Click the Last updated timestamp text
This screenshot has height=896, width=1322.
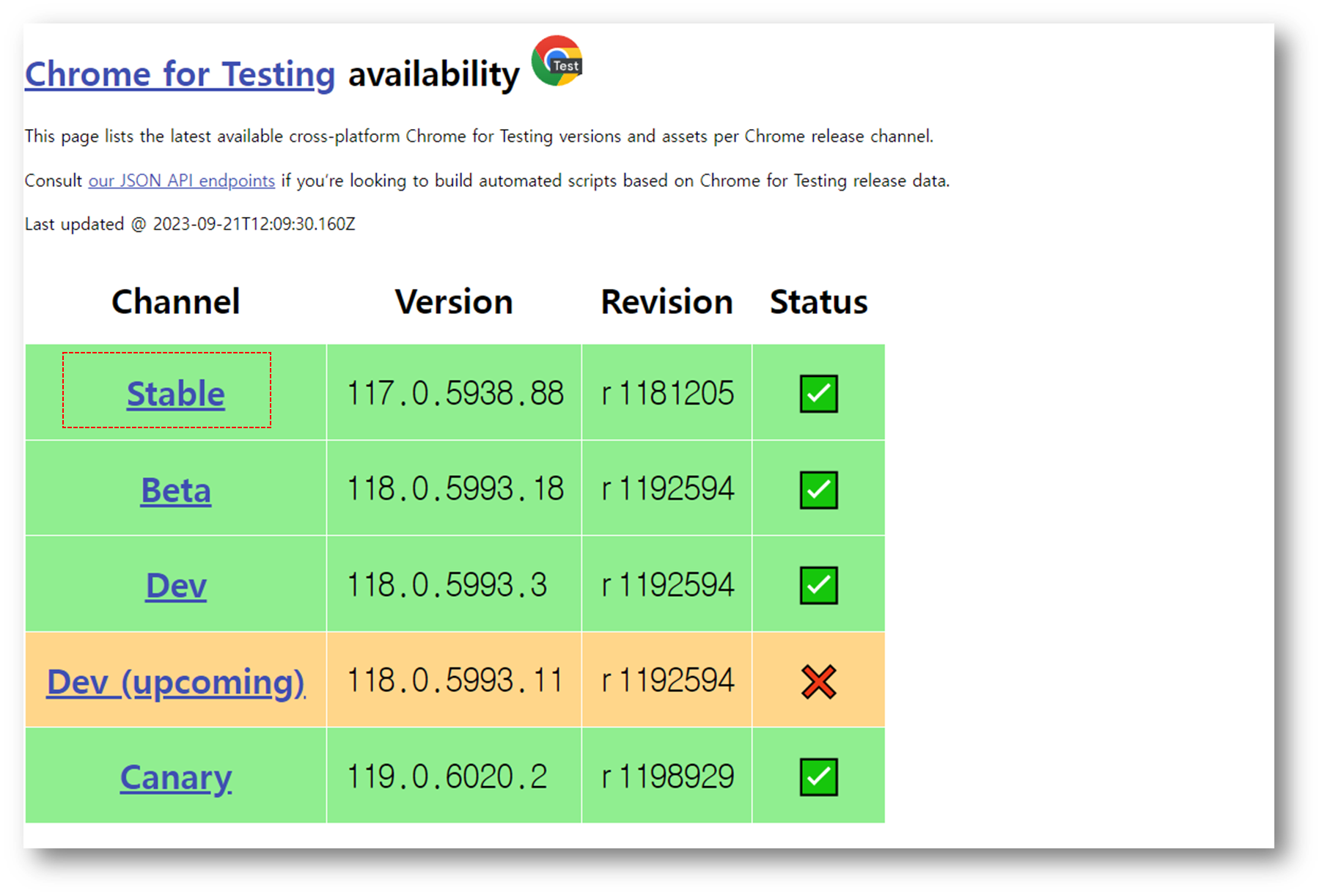tap(190, 224)
